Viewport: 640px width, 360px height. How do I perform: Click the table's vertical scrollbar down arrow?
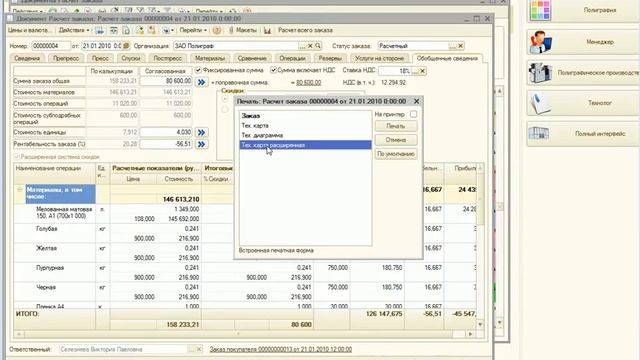coord(480,324)
